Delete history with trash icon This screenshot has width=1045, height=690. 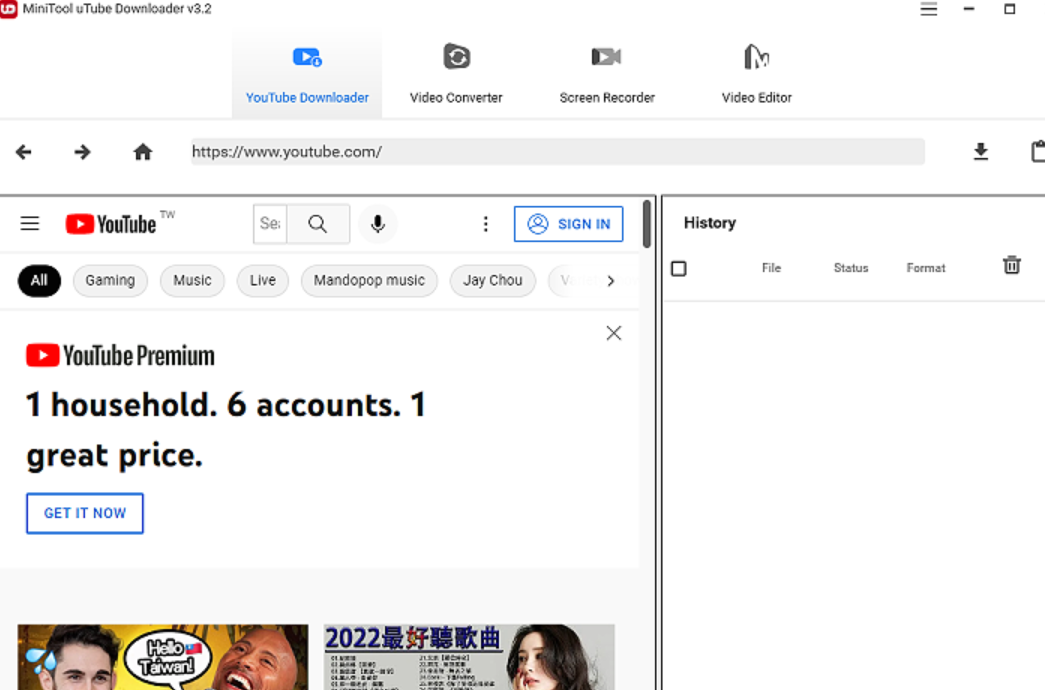pos(1012,265)
